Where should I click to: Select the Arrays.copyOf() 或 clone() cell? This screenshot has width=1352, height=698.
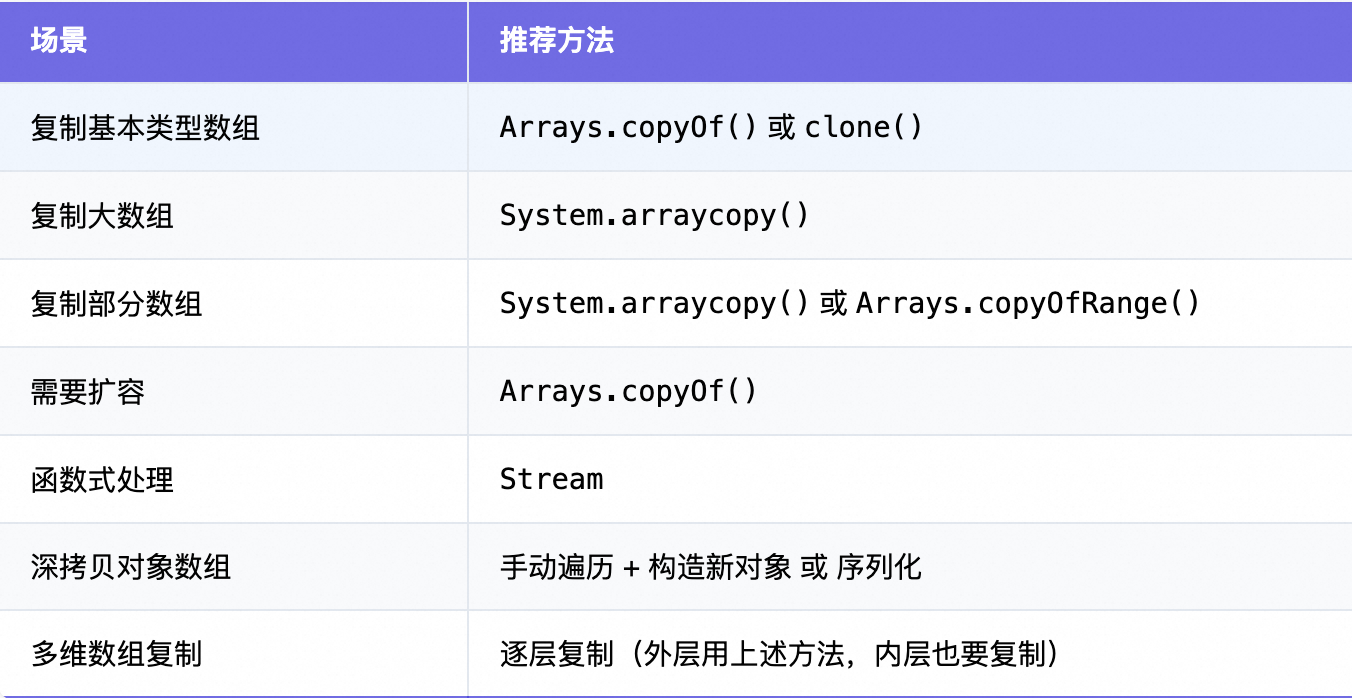[910, 127]
